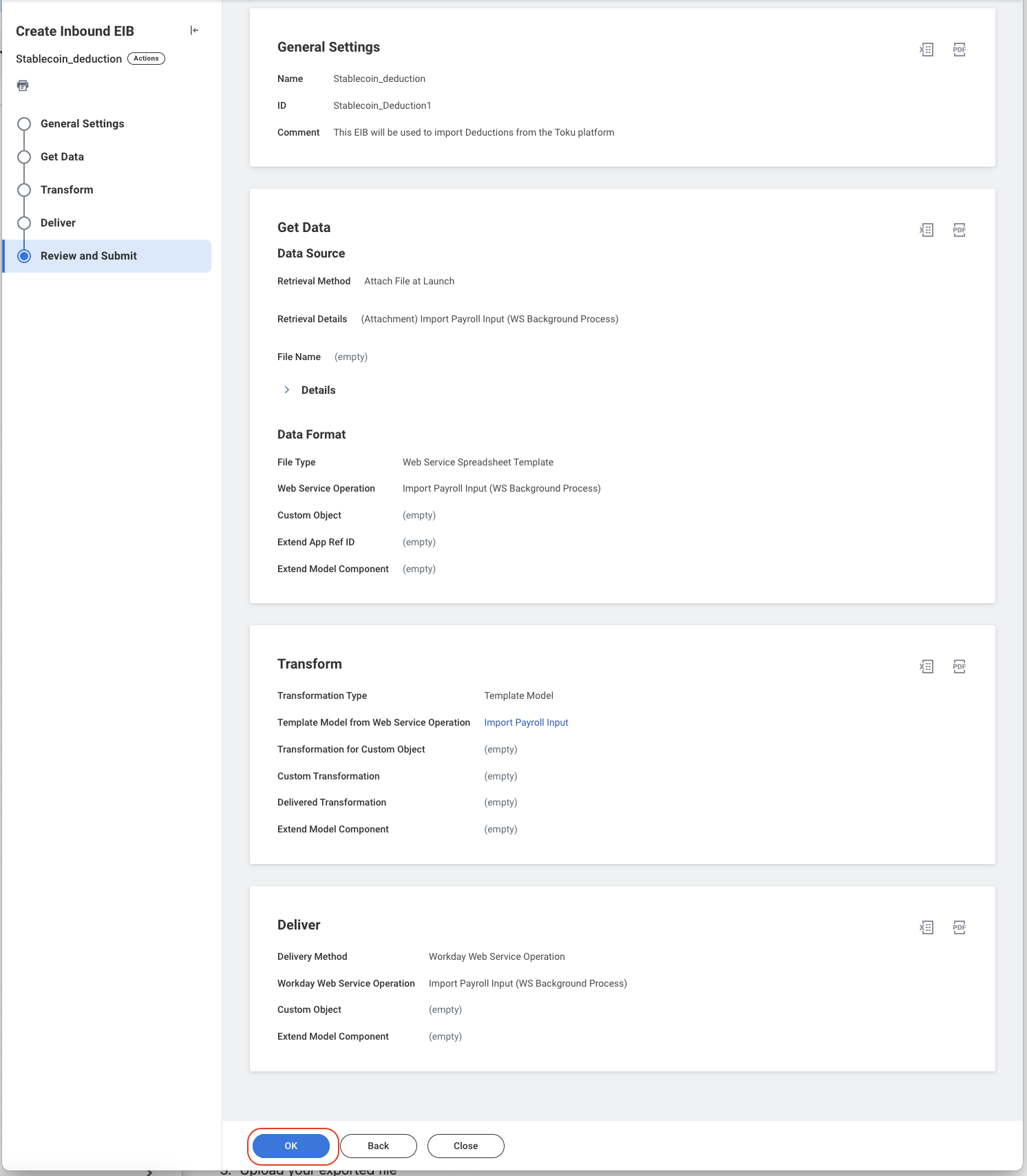1027x1176 pixels.
Task: Click the Data Format heading
Action: tap(311, 434)
